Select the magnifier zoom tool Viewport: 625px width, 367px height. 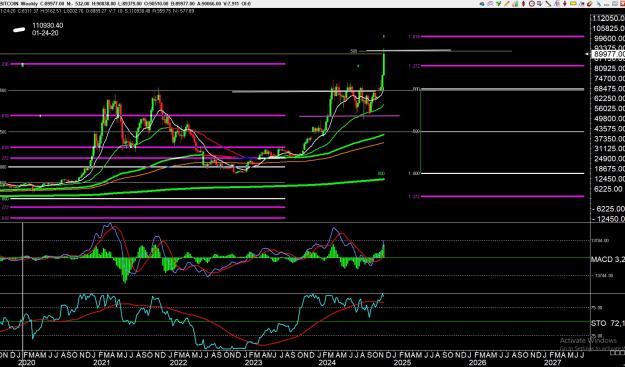click(x=490, y=4)
